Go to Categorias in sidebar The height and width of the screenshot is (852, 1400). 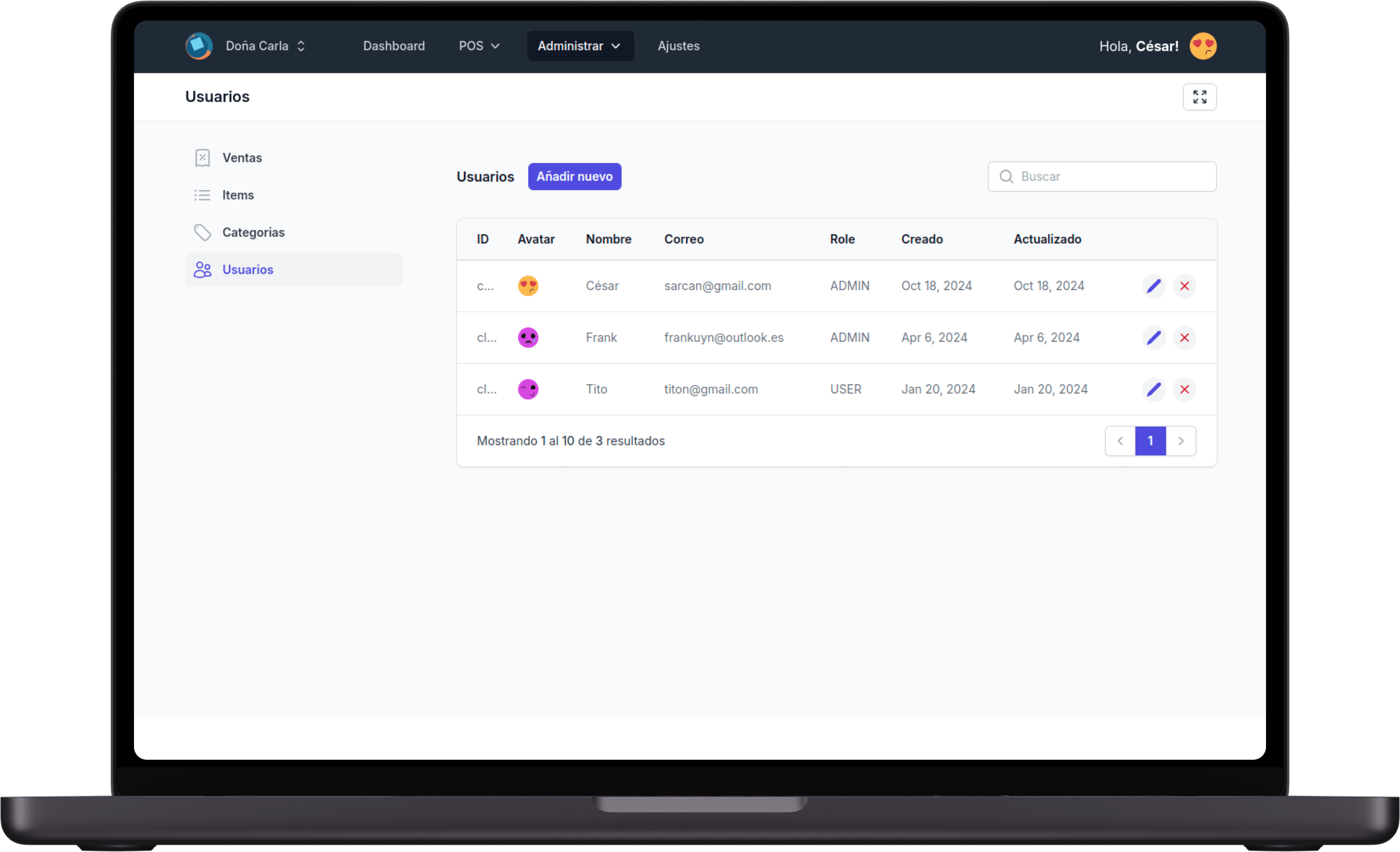(253, 232)
